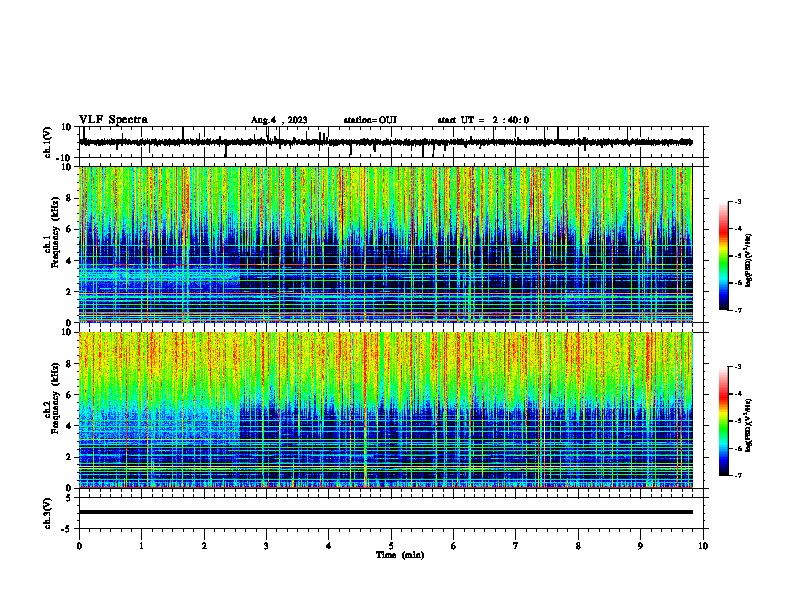Click the '-3' label on ch.2 color scale
792x612 pixels.
pos(738,367)
